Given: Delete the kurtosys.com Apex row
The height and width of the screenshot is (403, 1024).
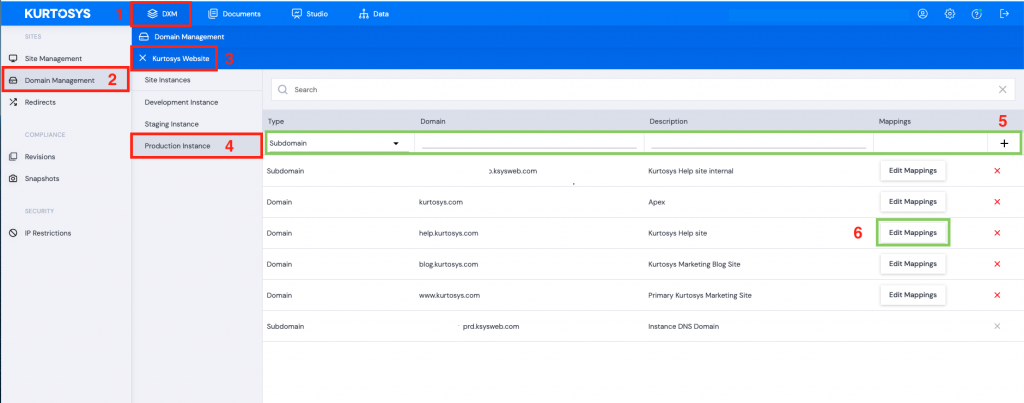Looking at the screenshot, I should pyautogui.click(x=997, y=202).
